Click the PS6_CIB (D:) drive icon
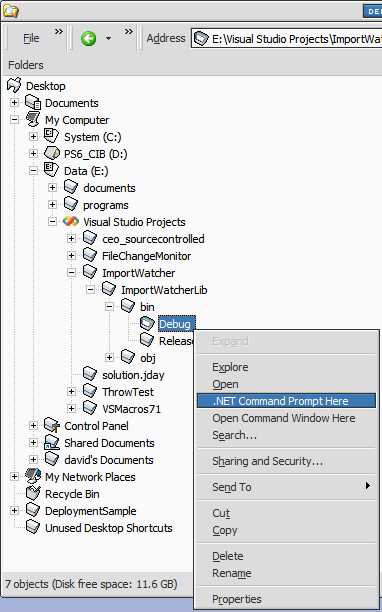 (52, 154)
